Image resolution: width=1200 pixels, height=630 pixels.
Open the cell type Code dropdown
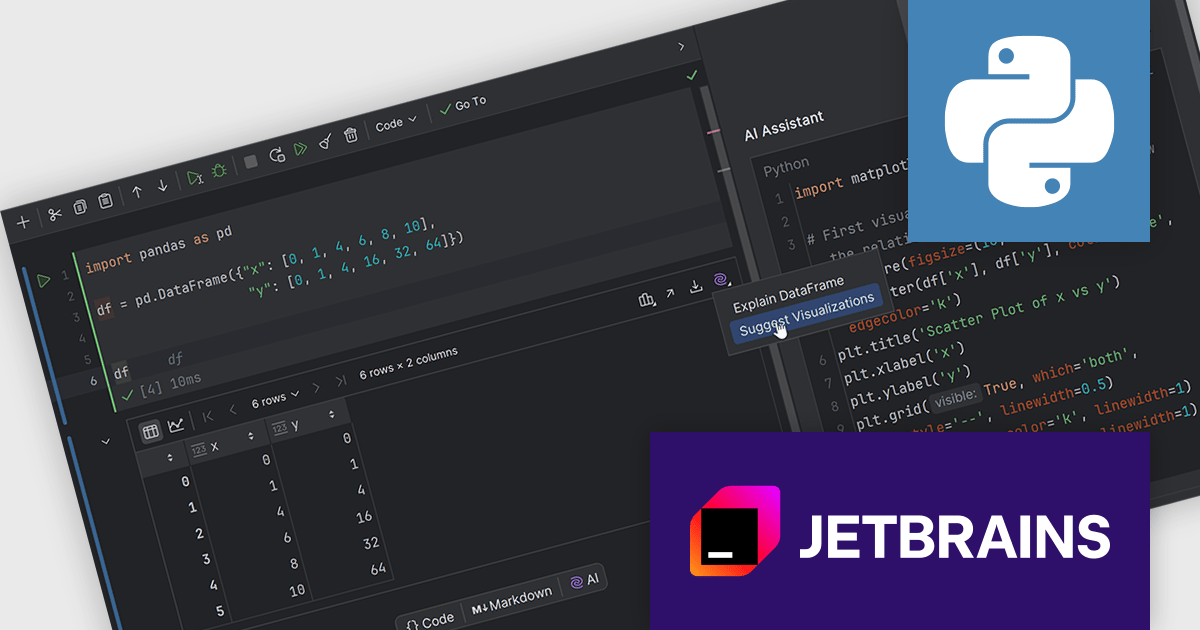pyautogui.click(x=396, y=123)
